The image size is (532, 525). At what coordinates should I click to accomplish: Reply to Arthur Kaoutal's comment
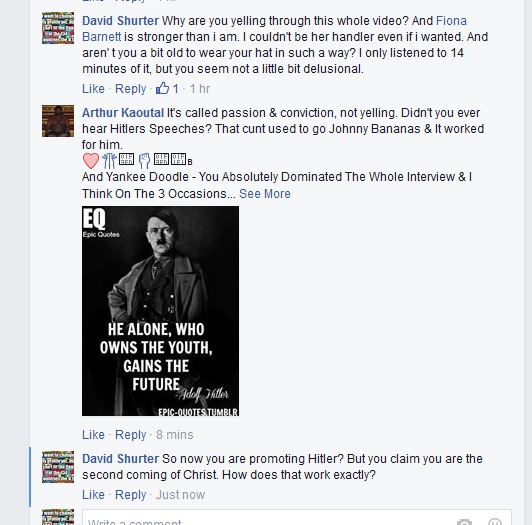pos(131,434)
